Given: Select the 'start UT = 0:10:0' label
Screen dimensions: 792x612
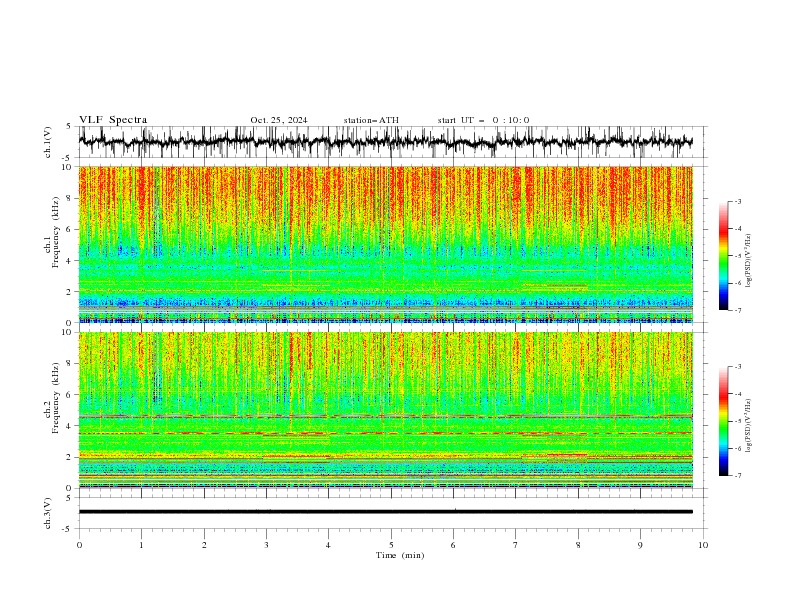Looking at the screenshot, I should point(483,120).
